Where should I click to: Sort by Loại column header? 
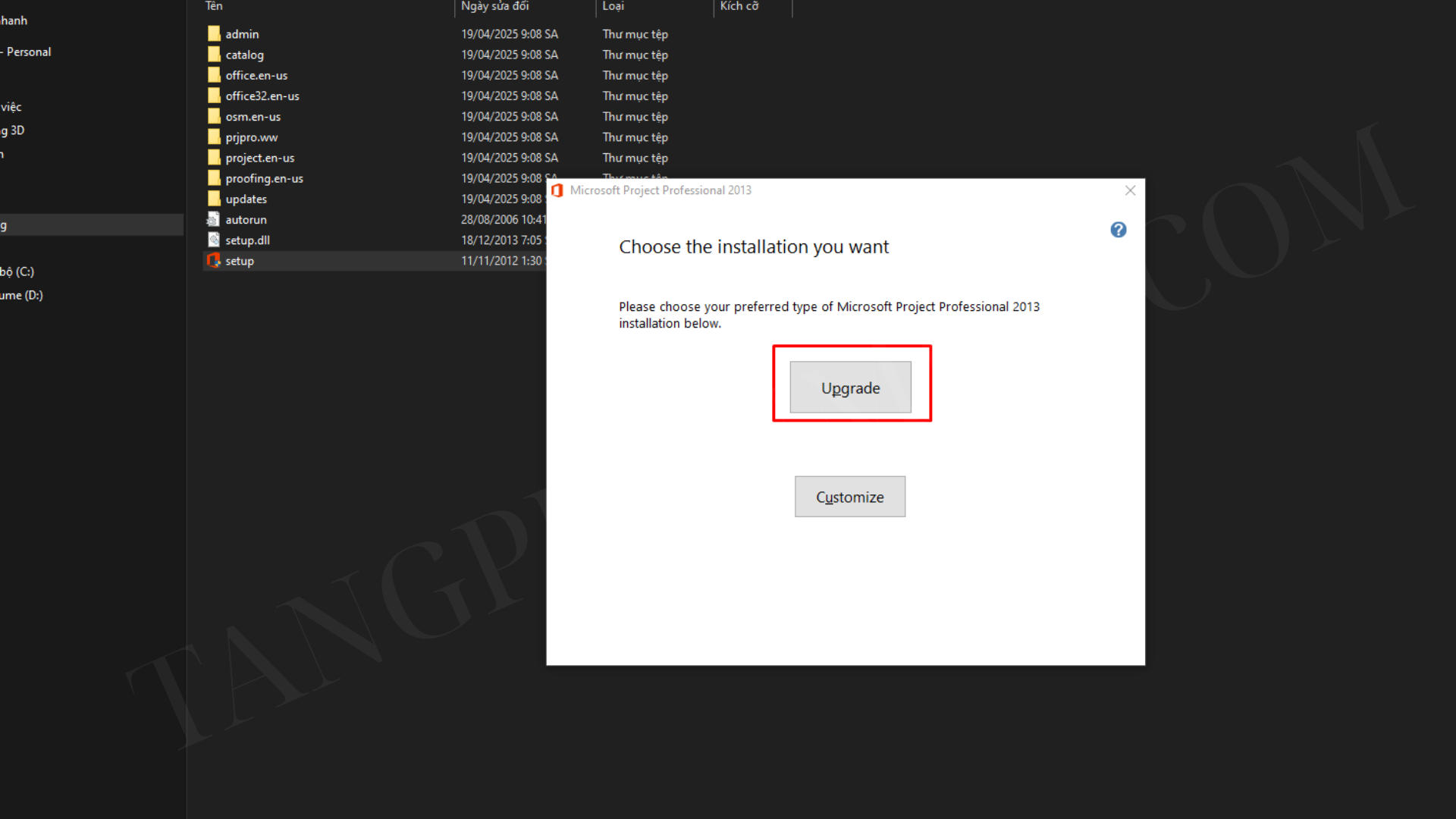coord(613,6)
